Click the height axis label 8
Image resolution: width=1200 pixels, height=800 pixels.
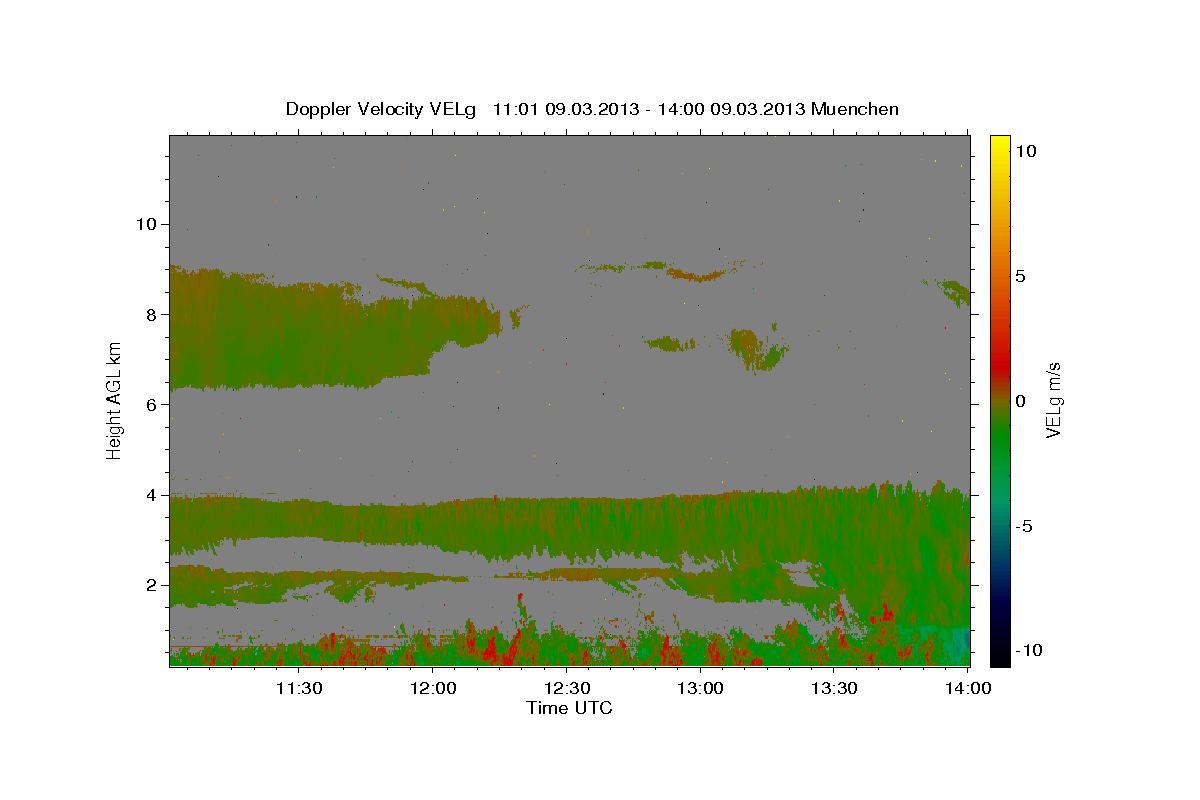tap(150, 314)
